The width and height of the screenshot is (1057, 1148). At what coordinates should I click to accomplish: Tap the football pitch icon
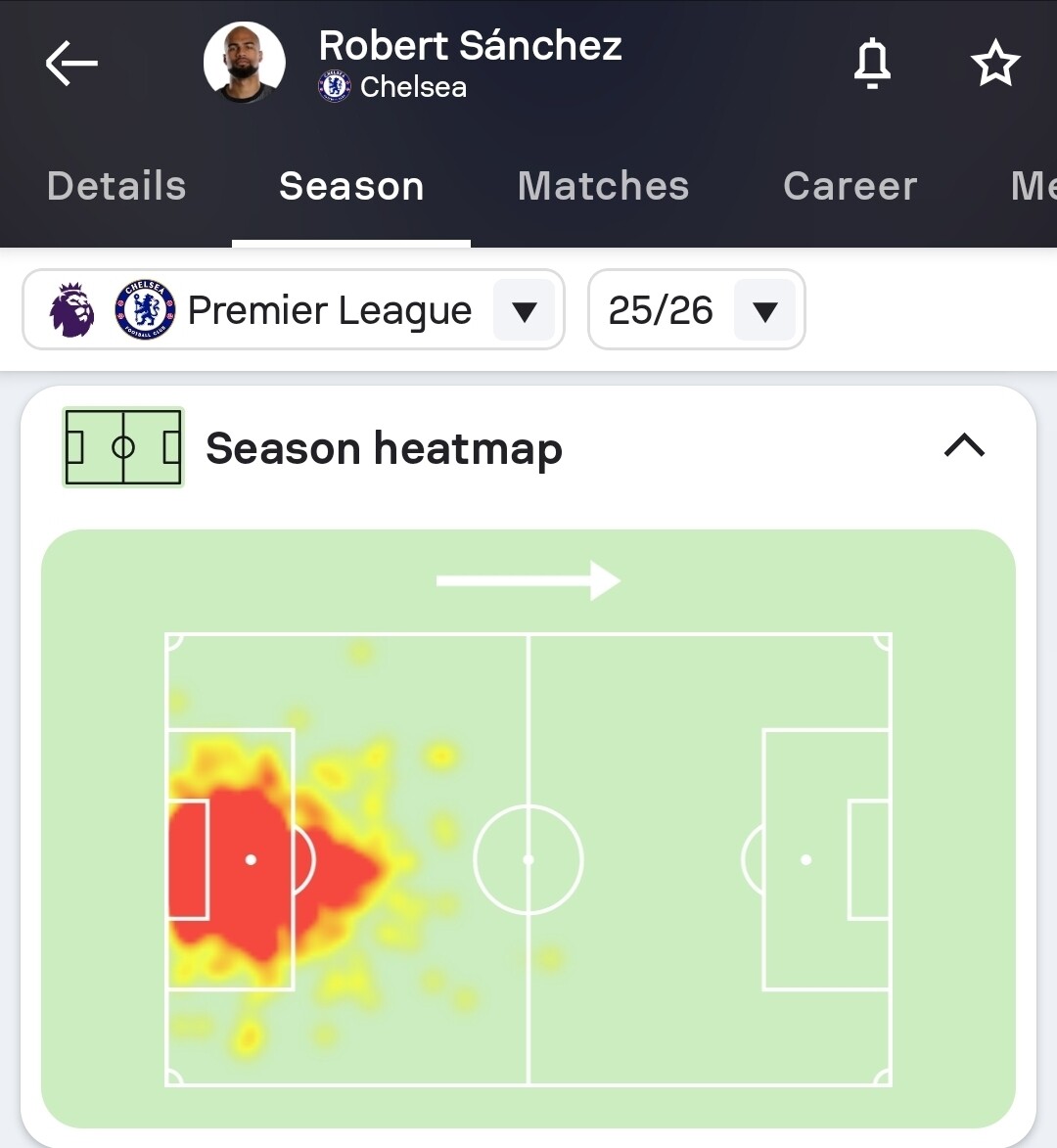tap(123, 448)
